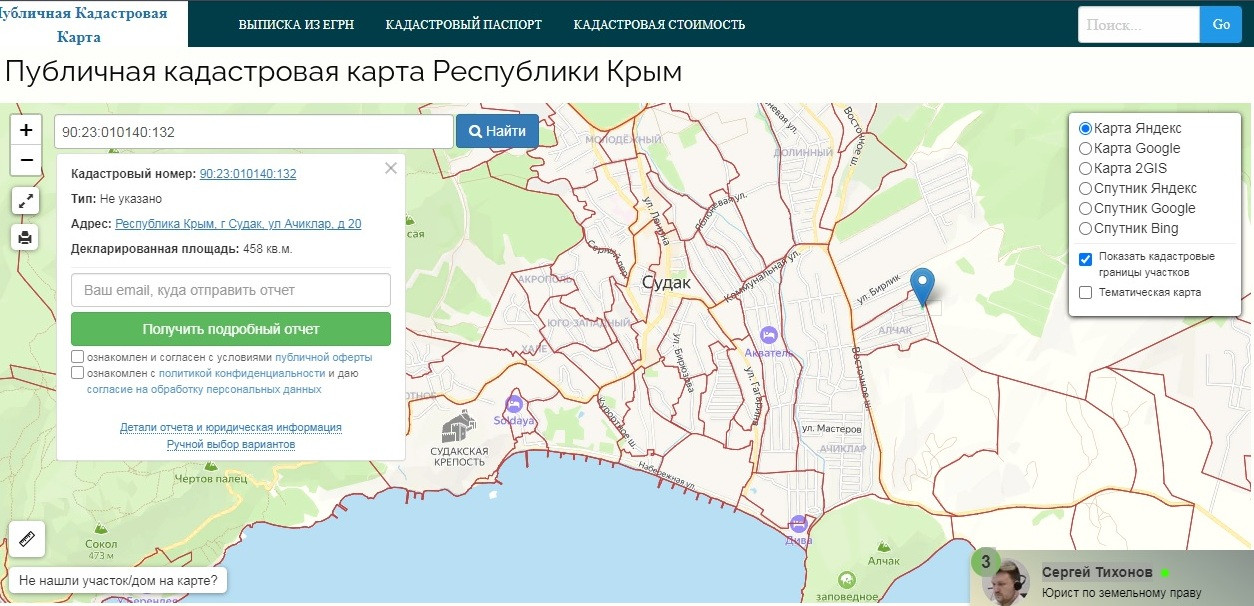Open the ruler measurement tool
1254x606 pixels.
pos(26,539)
